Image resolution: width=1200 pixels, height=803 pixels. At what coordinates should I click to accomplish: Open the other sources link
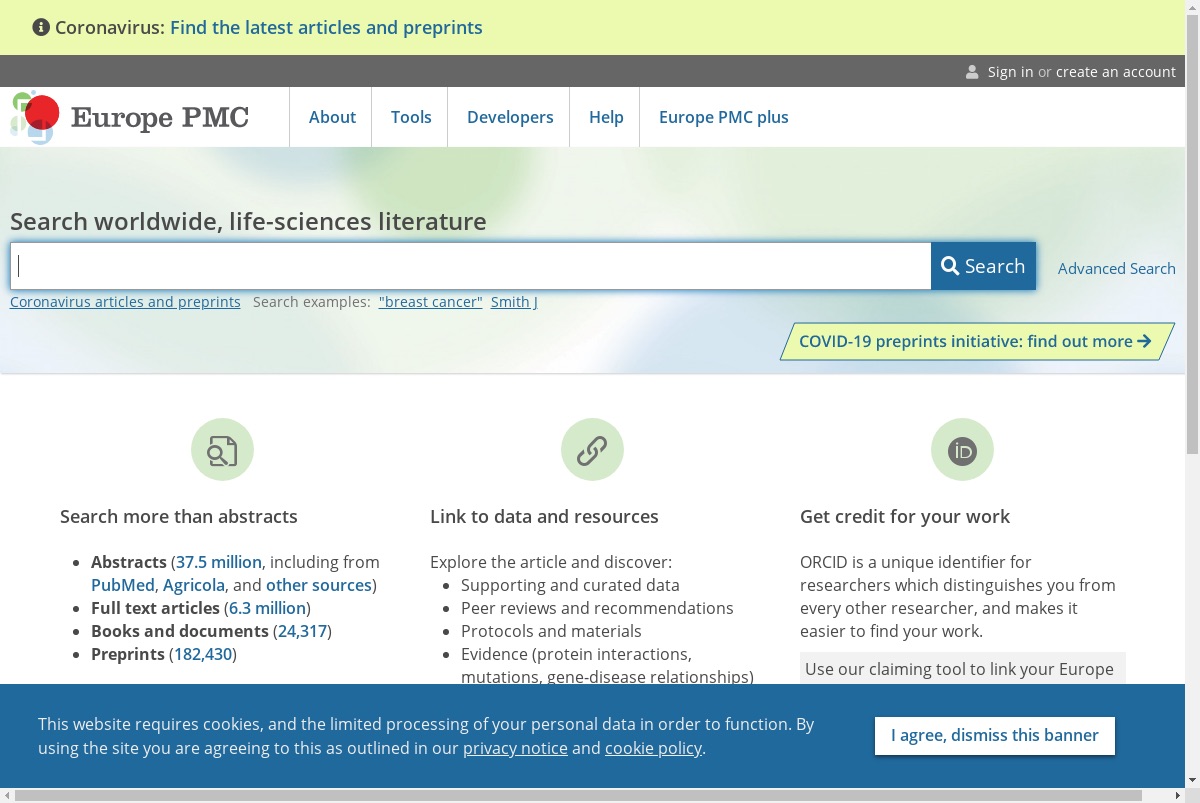click(x=319, y=585)
